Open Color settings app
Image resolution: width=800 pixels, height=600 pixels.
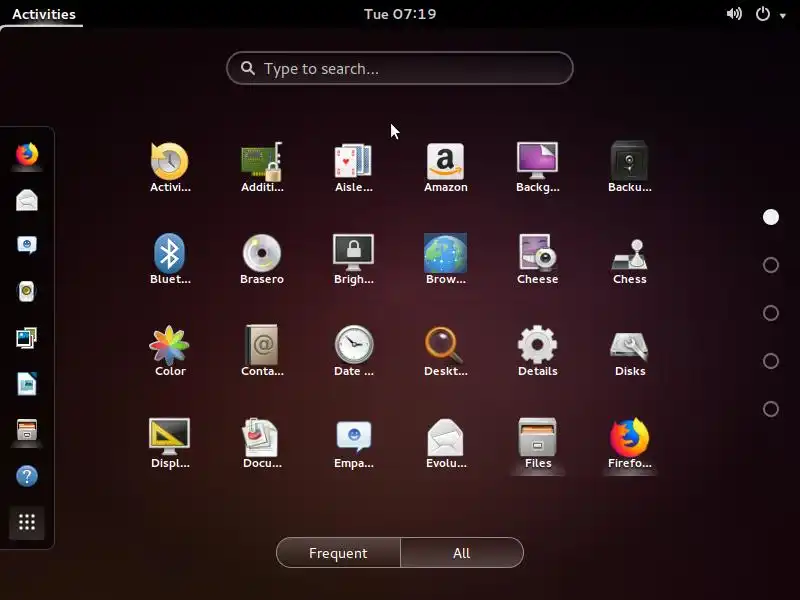170,351
